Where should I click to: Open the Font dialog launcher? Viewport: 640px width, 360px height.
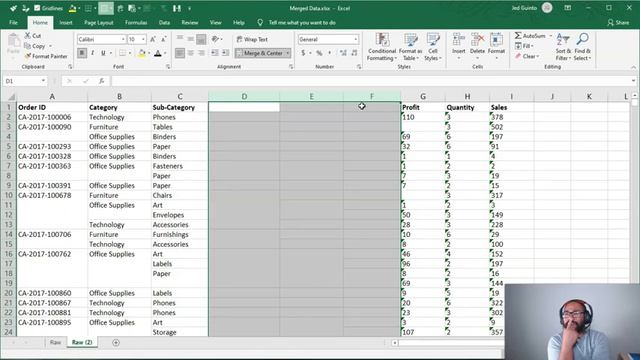point(168,67)
